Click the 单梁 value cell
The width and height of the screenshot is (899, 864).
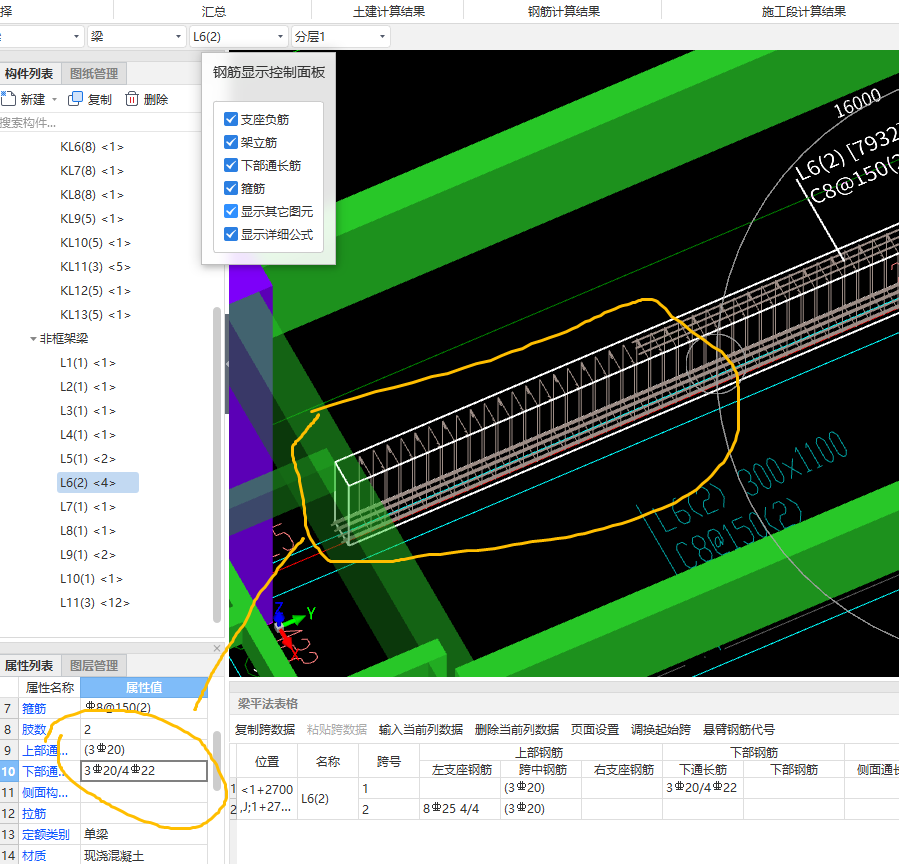(144, 834)
